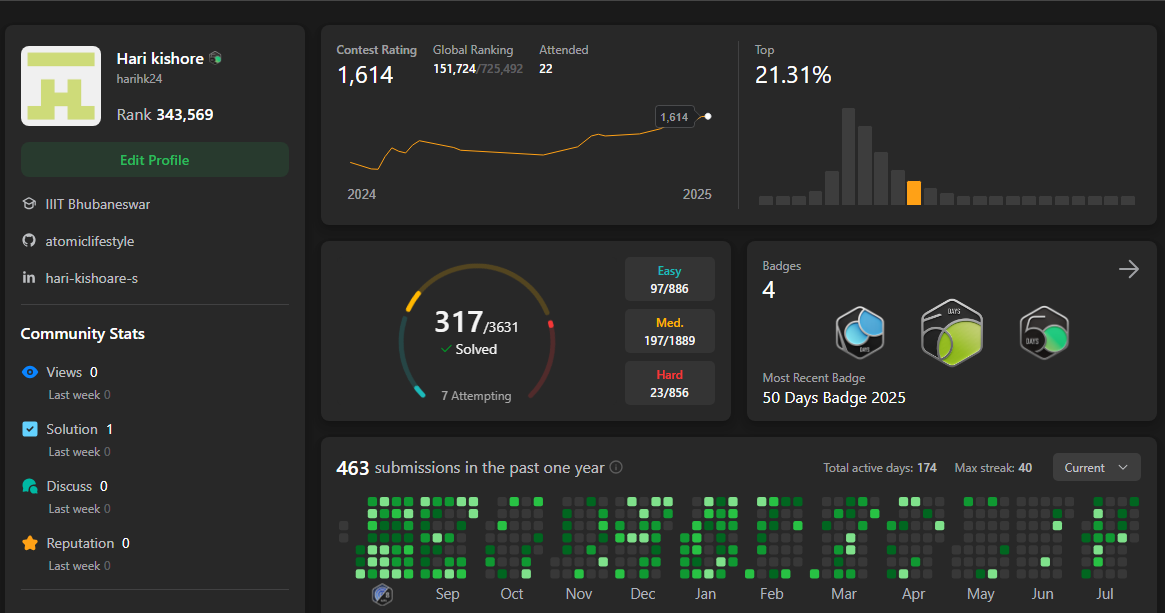The width and height of the screenshot is (1165, 613).
Task: Click the Edit Profile button
Action: 154,159
